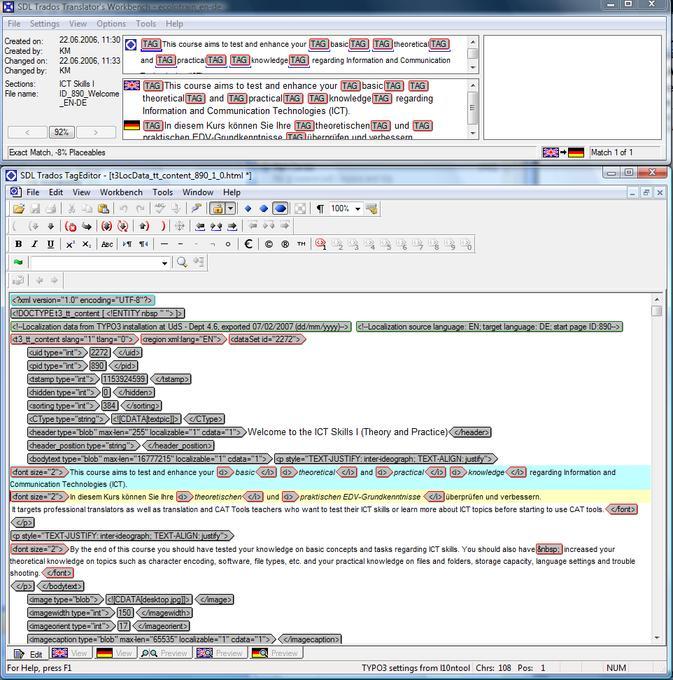Toggle superscript formatting
Image resolution: width=673 pixels, height=680 pixels.
pyautogui.click(x=70, y=244)
